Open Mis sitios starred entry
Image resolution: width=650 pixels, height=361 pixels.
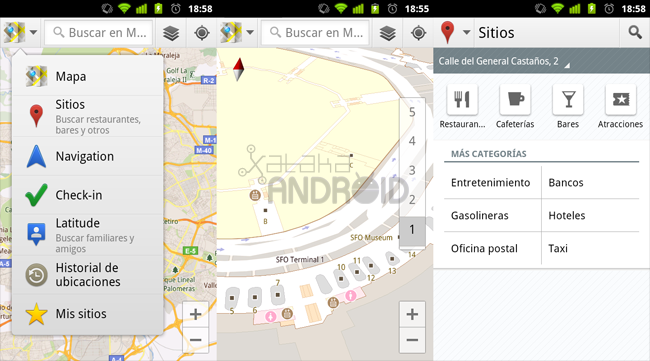point(87,314)
